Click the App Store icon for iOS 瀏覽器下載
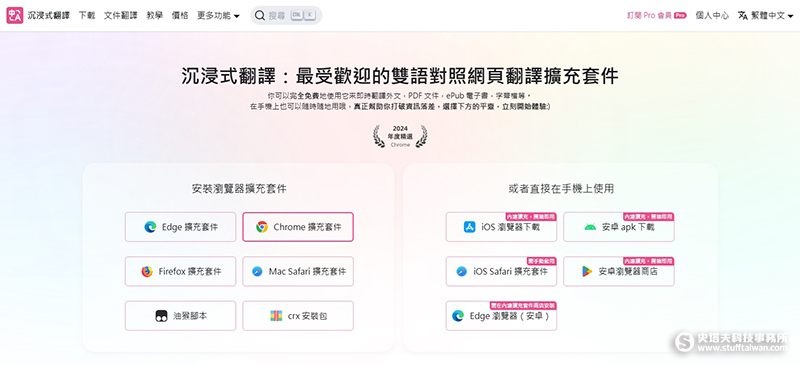Image resolution: width=800 pixels, height=365 pixels. tap(469, 227)
